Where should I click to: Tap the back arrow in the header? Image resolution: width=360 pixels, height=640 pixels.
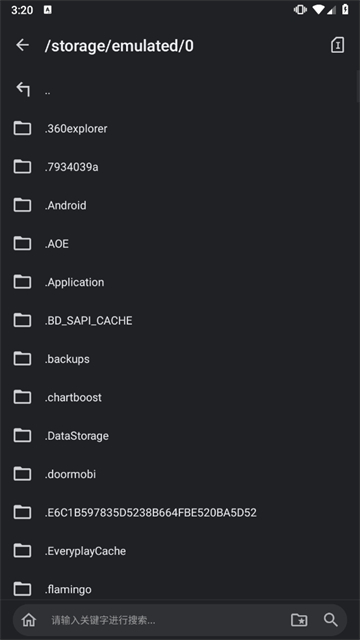22,45
